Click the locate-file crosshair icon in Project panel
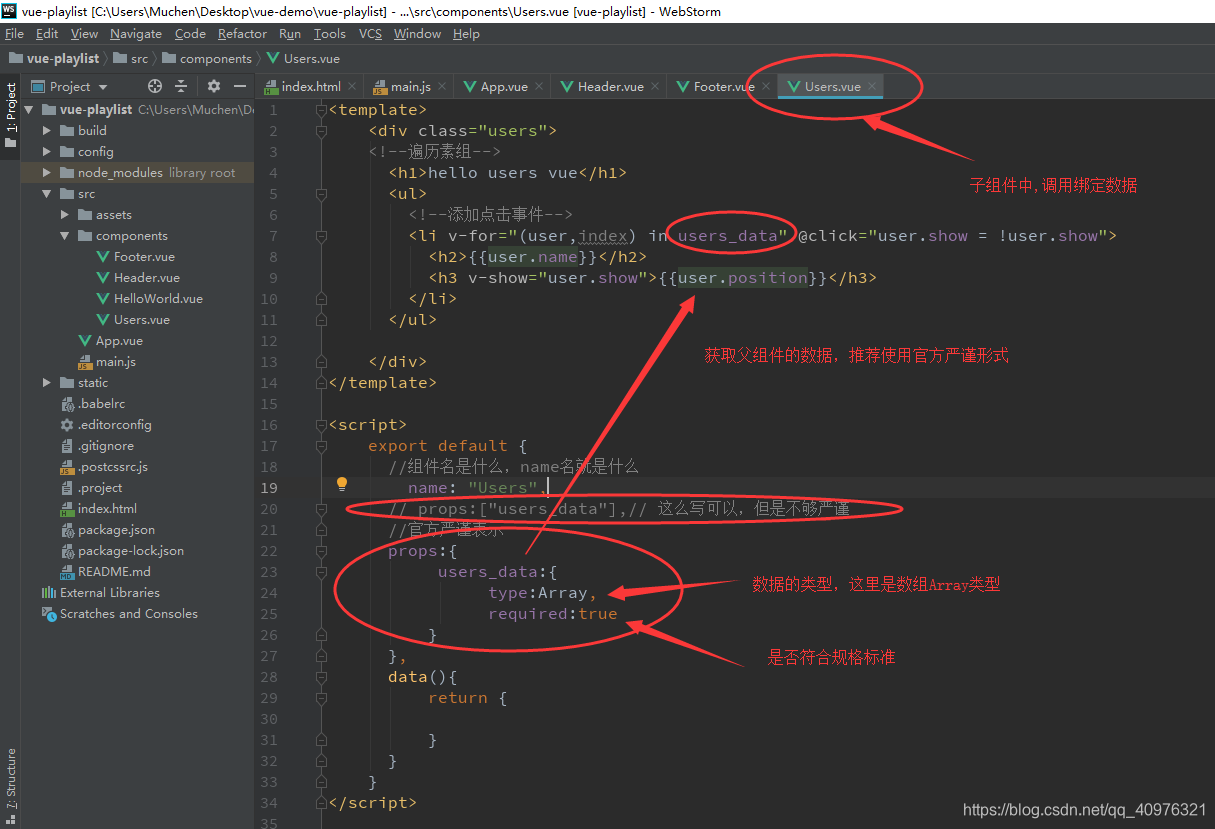This screenshot has height=829, width=1215. pyautogui.click(x=155, y=87)
